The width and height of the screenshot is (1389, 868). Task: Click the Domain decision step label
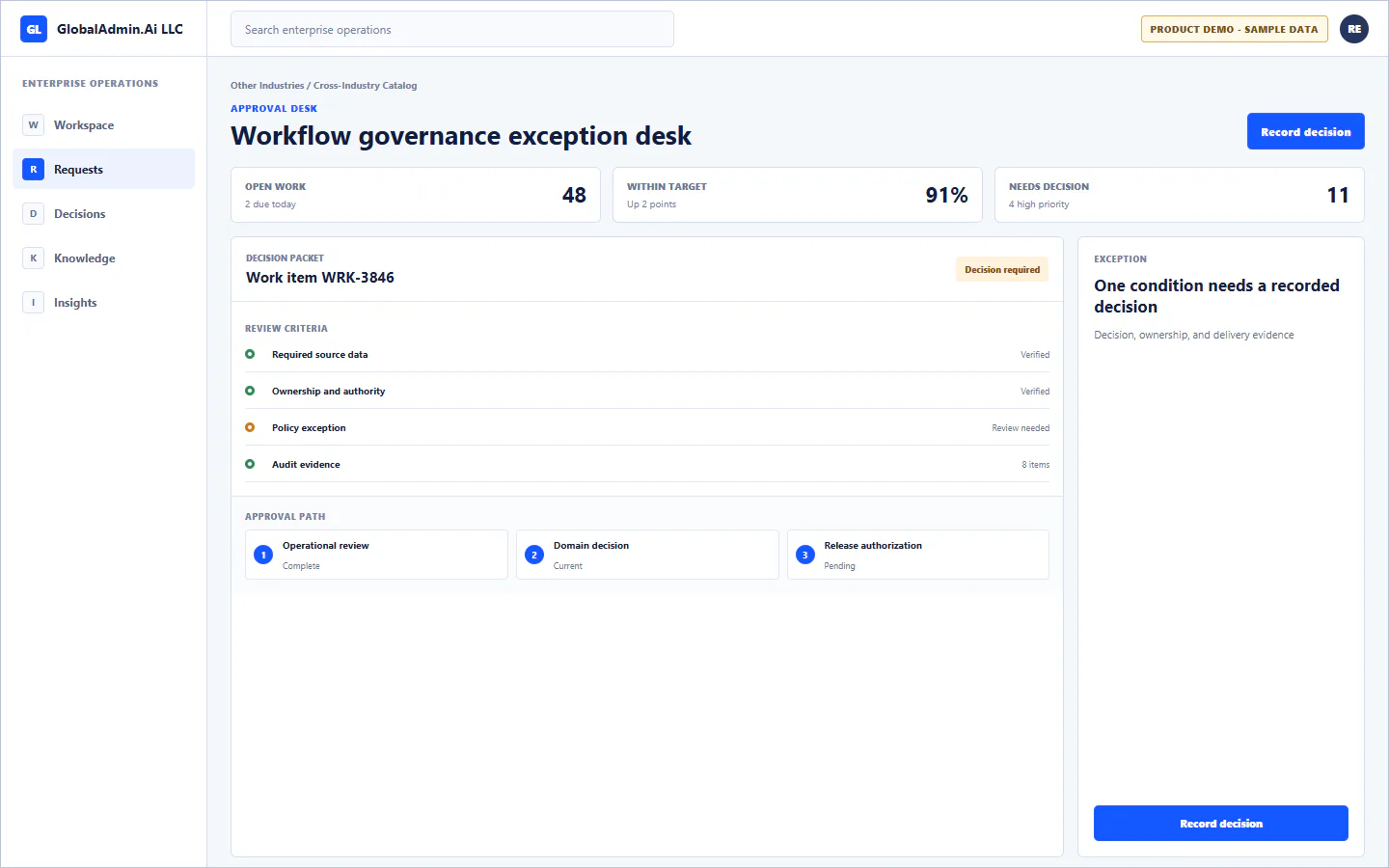[591, 546]
